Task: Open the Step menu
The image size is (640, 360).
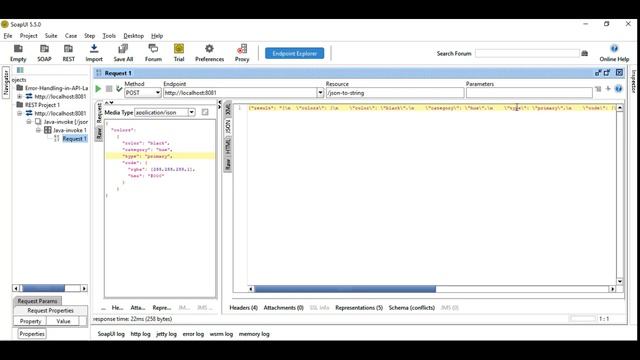Action: point(89,36)
